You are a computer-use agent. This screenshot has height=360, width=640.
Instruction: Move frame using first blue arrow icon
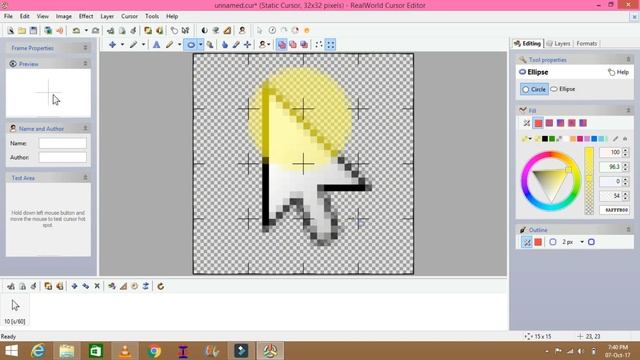pos(74,286)
